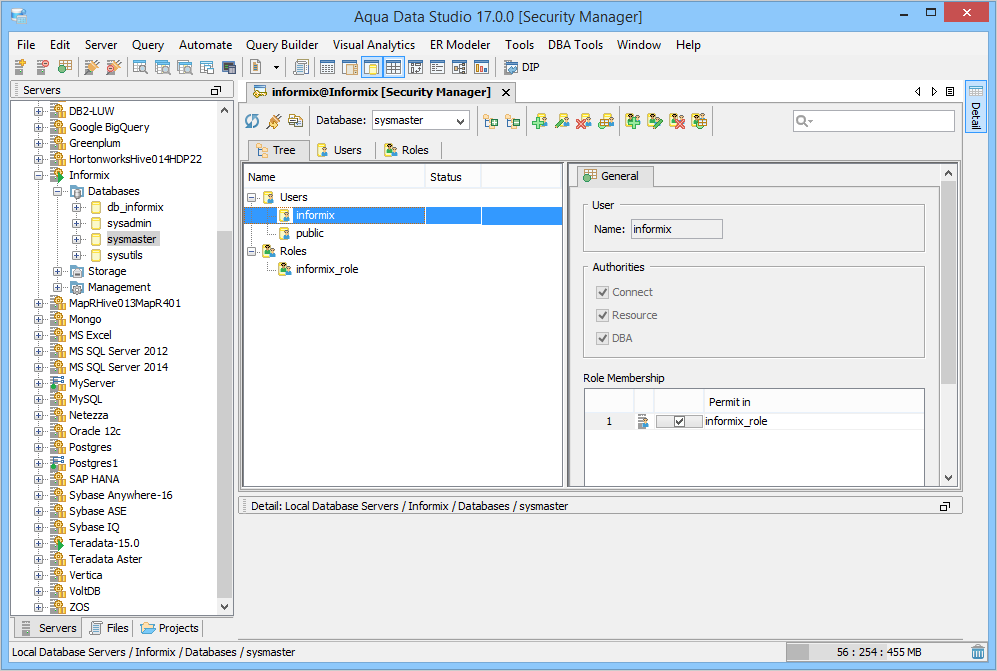Click the diagram layout toolbar icon
997x671 pixels.
(x=460, y=67)
